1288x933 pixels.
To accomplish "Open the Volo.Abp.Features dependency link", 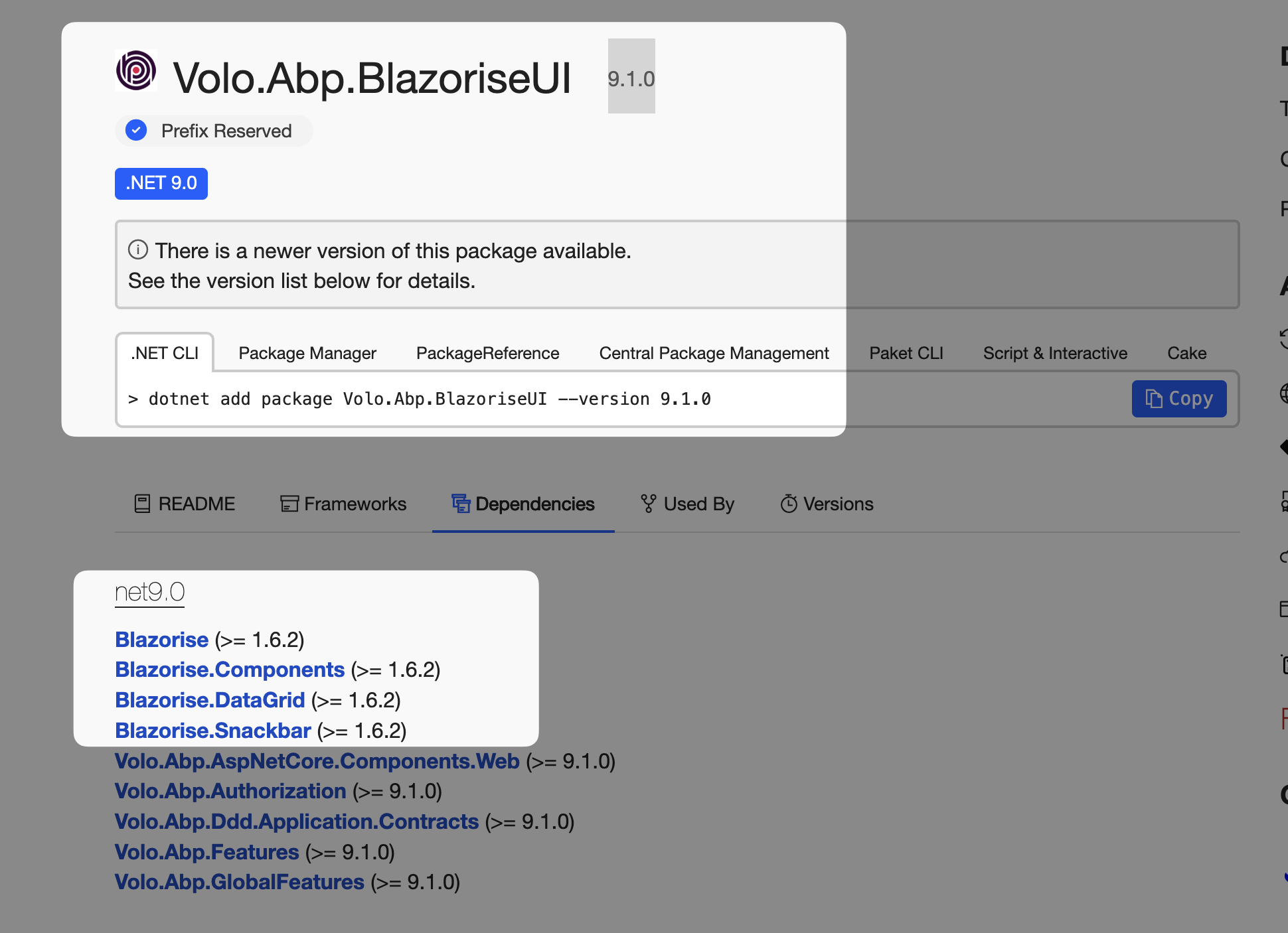I will (207, 852).
